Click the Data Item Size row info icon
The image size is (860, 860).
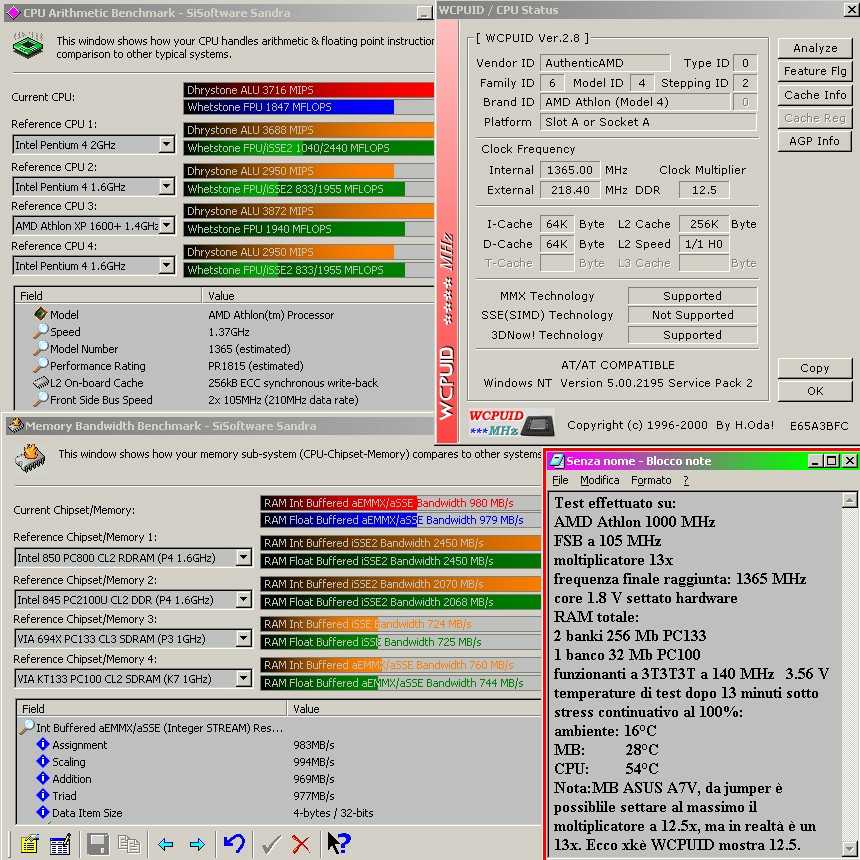(x=43, y=812)
